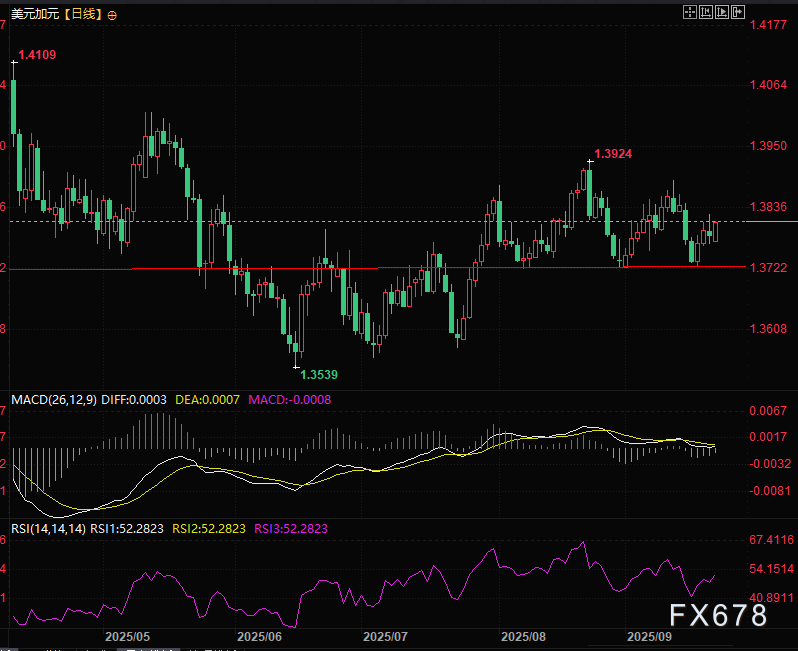The width and height of the screenshot is (798, 651).
Task: Click 2025/09 on the time axis
Action: pos(647,636)
